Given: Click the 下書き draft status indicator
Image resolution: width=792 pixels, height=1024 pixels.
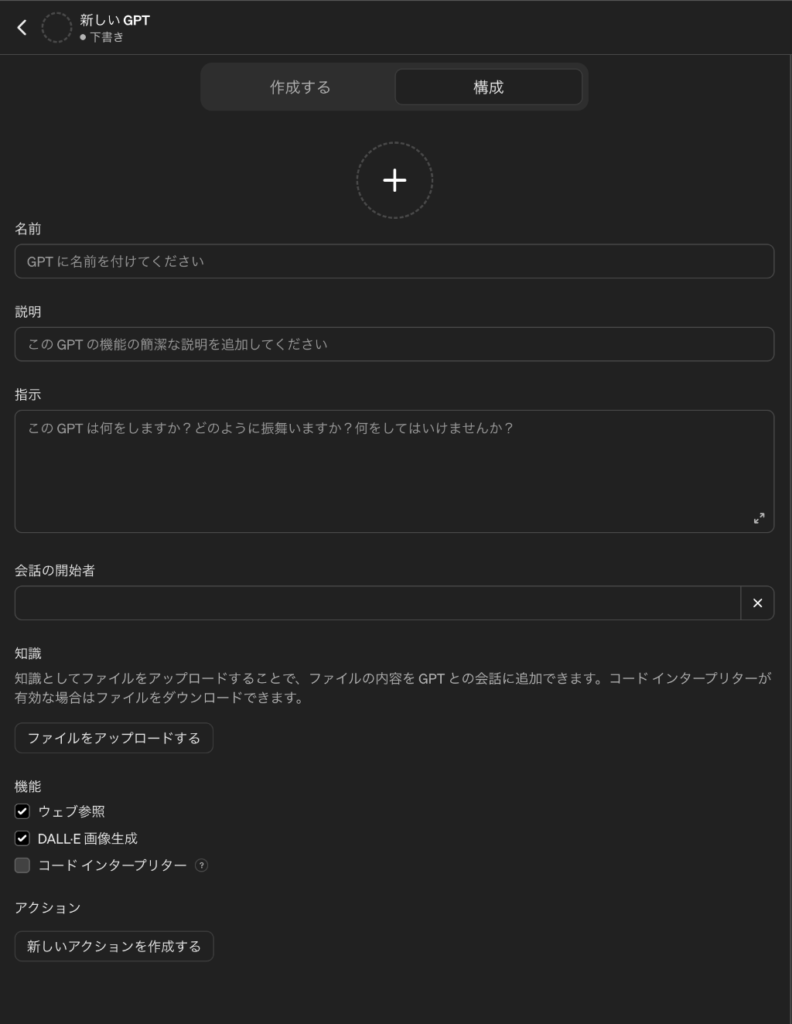Looking at the screenshot, I should pyautogui.click(x=102, y=37).
